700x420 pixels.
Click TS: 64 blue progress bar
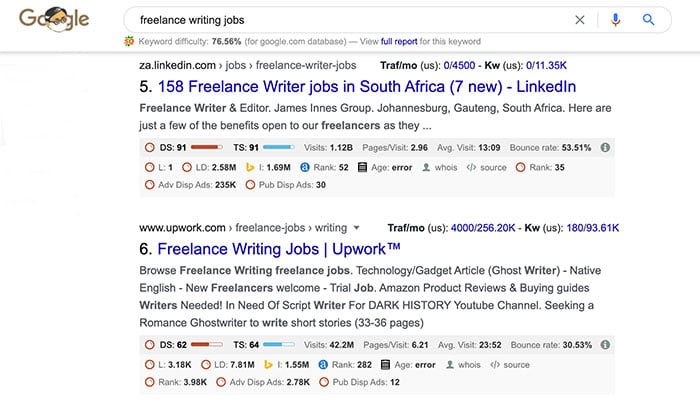tap(279, 344)
